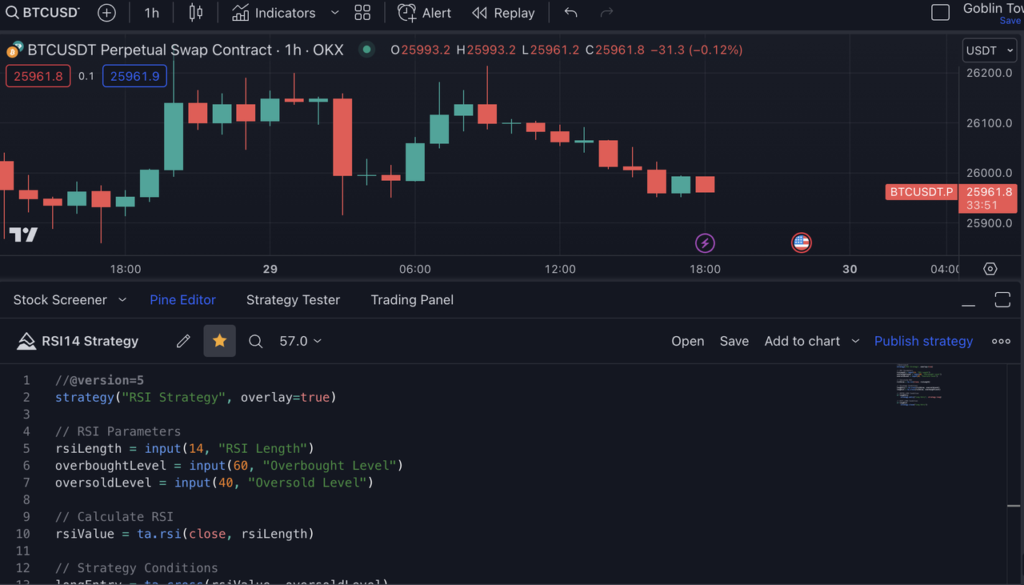Image resolution: width=1024 pixels, height=585 pixels.
Task: Click the Publish strategy link
Action: pos(923,341)
